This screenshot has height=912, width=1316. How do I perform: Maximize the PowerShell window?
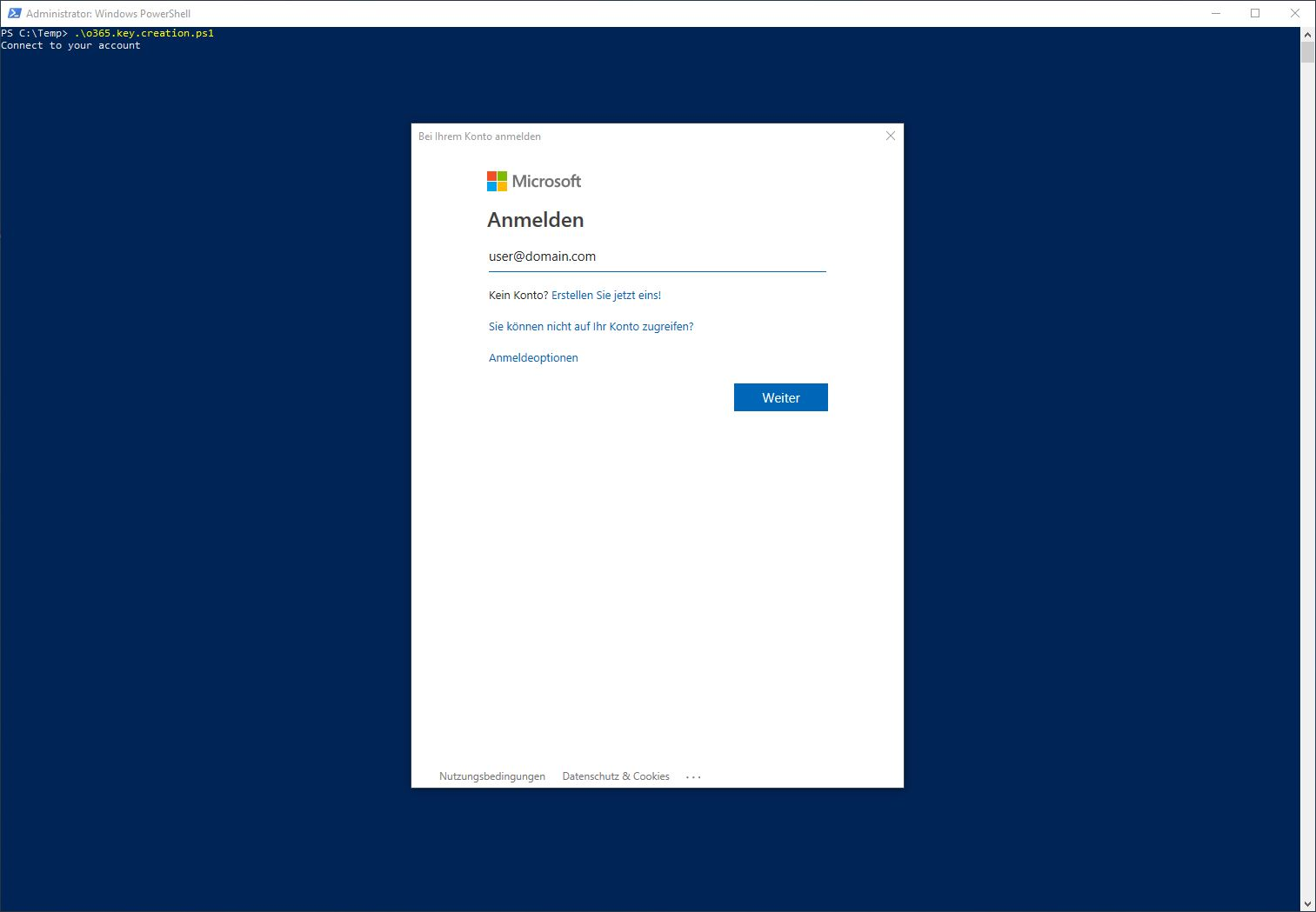point(1255,13)
